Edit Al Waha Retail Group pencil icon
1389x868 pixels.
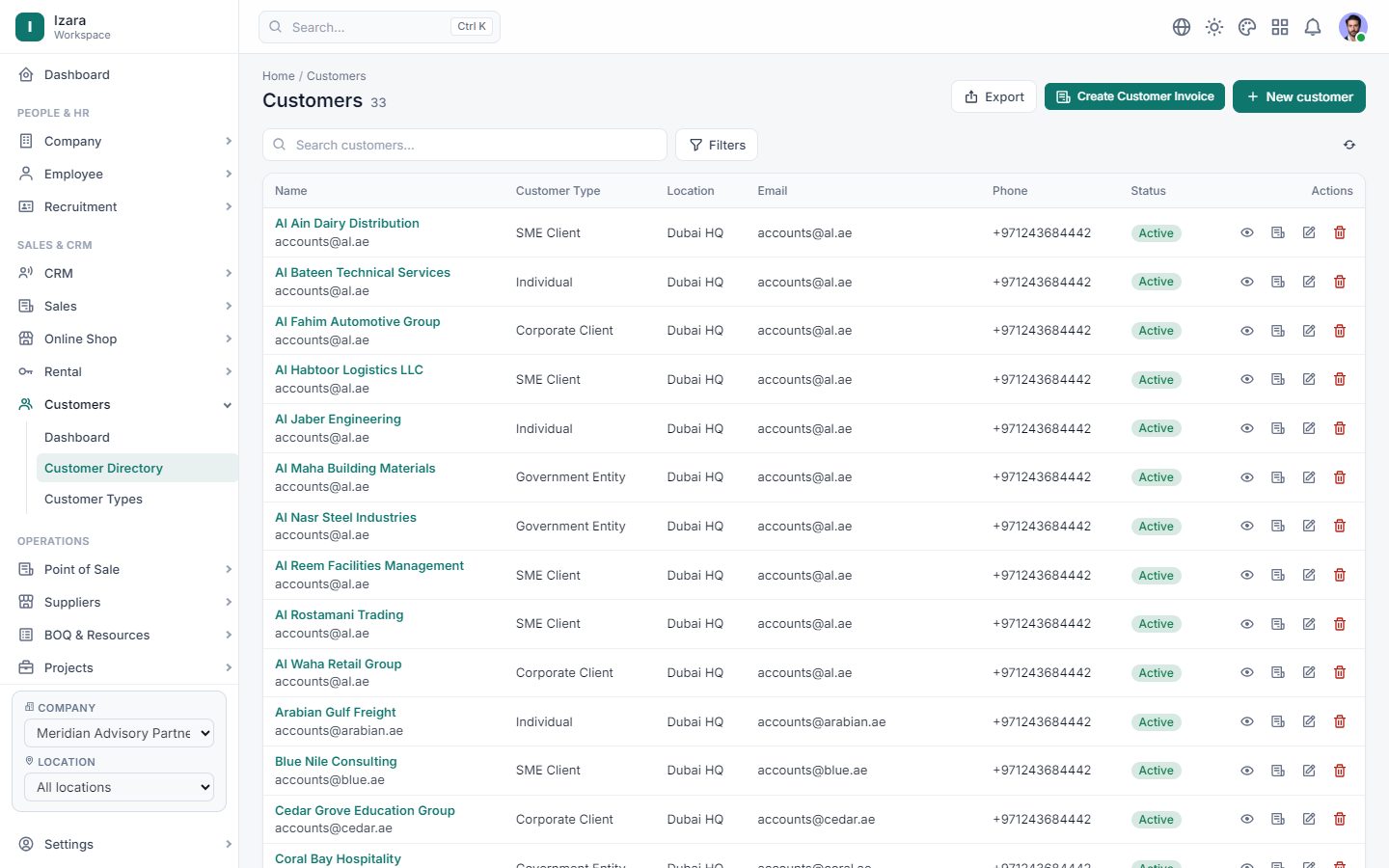pos(1309,672)
